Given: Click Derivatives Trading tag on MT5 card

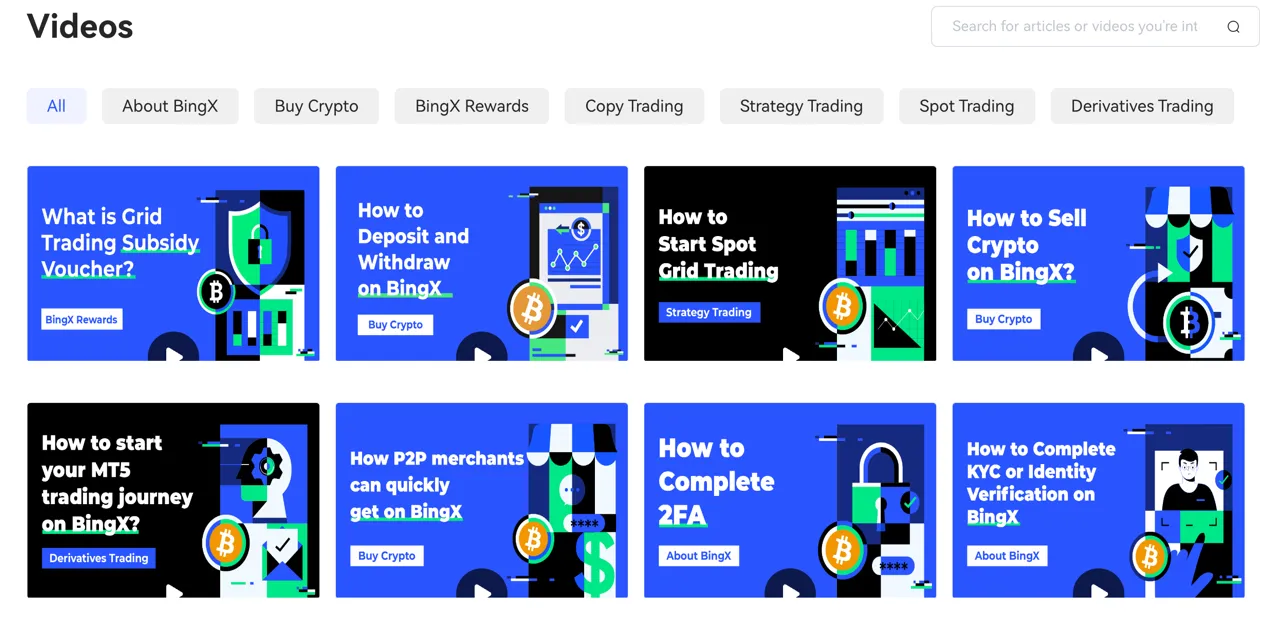Looking at the screenshot, I should point(99,558).
